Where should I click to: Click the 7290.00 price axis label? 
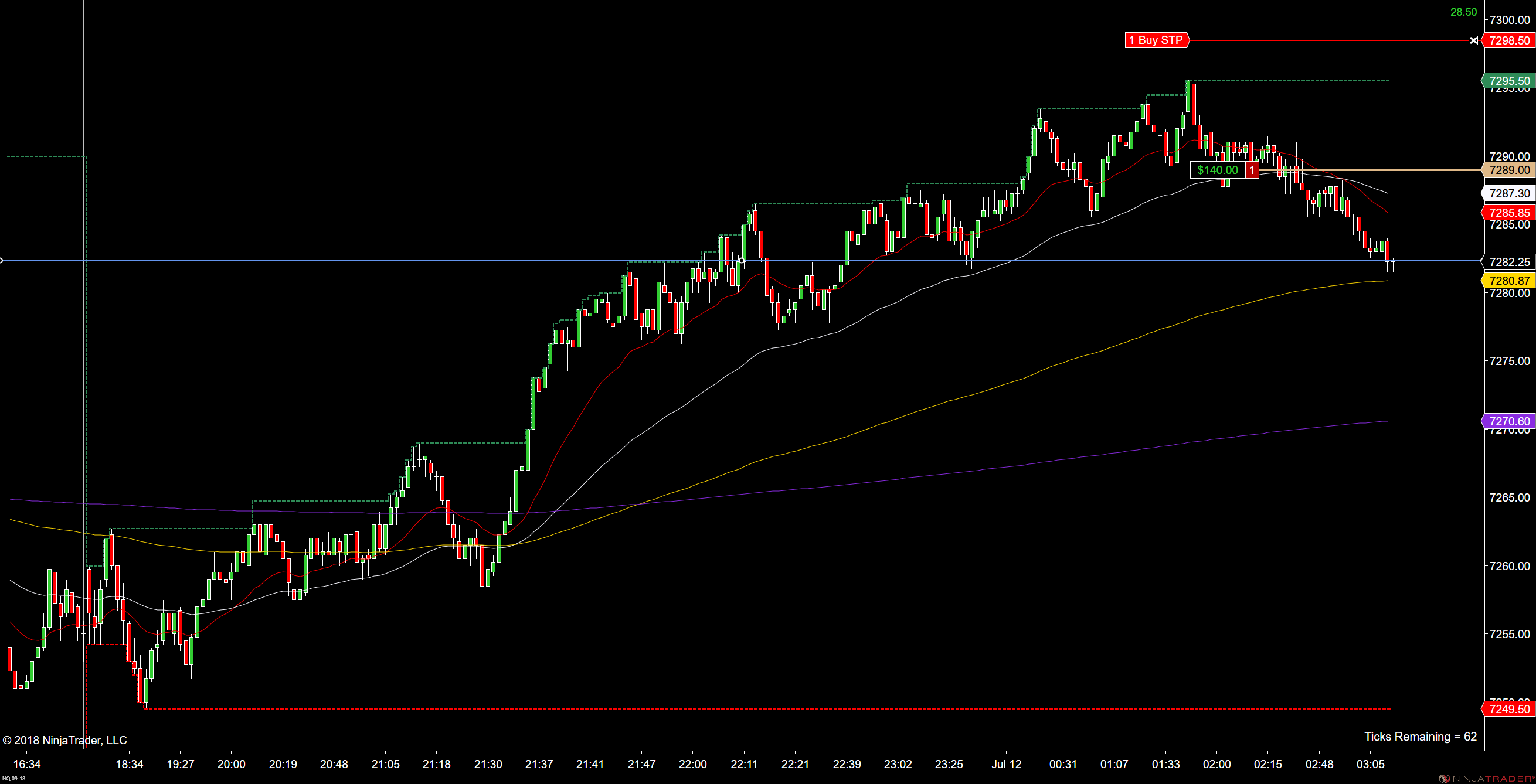coord(1510,156)
